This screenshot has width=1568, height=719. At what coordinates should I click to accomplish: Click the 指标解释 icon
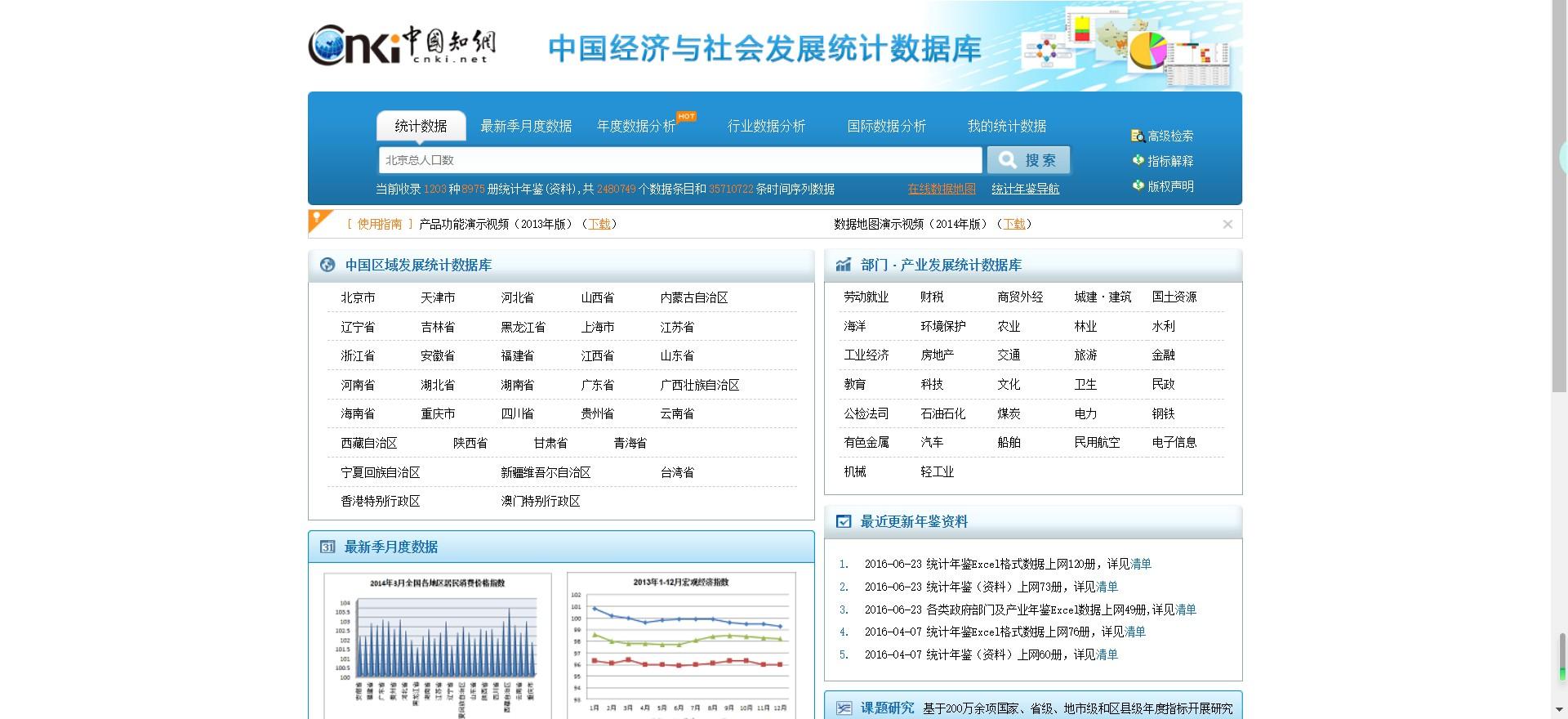click(1138, 160)
